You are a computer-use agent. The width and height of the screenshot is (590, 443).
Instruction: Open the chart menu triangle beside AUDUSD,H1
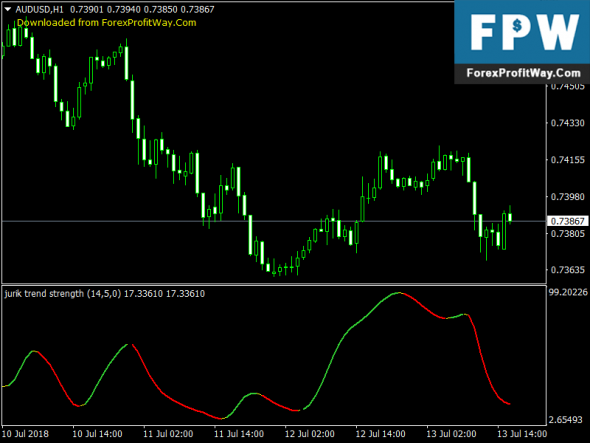click(x=8, y=9)
